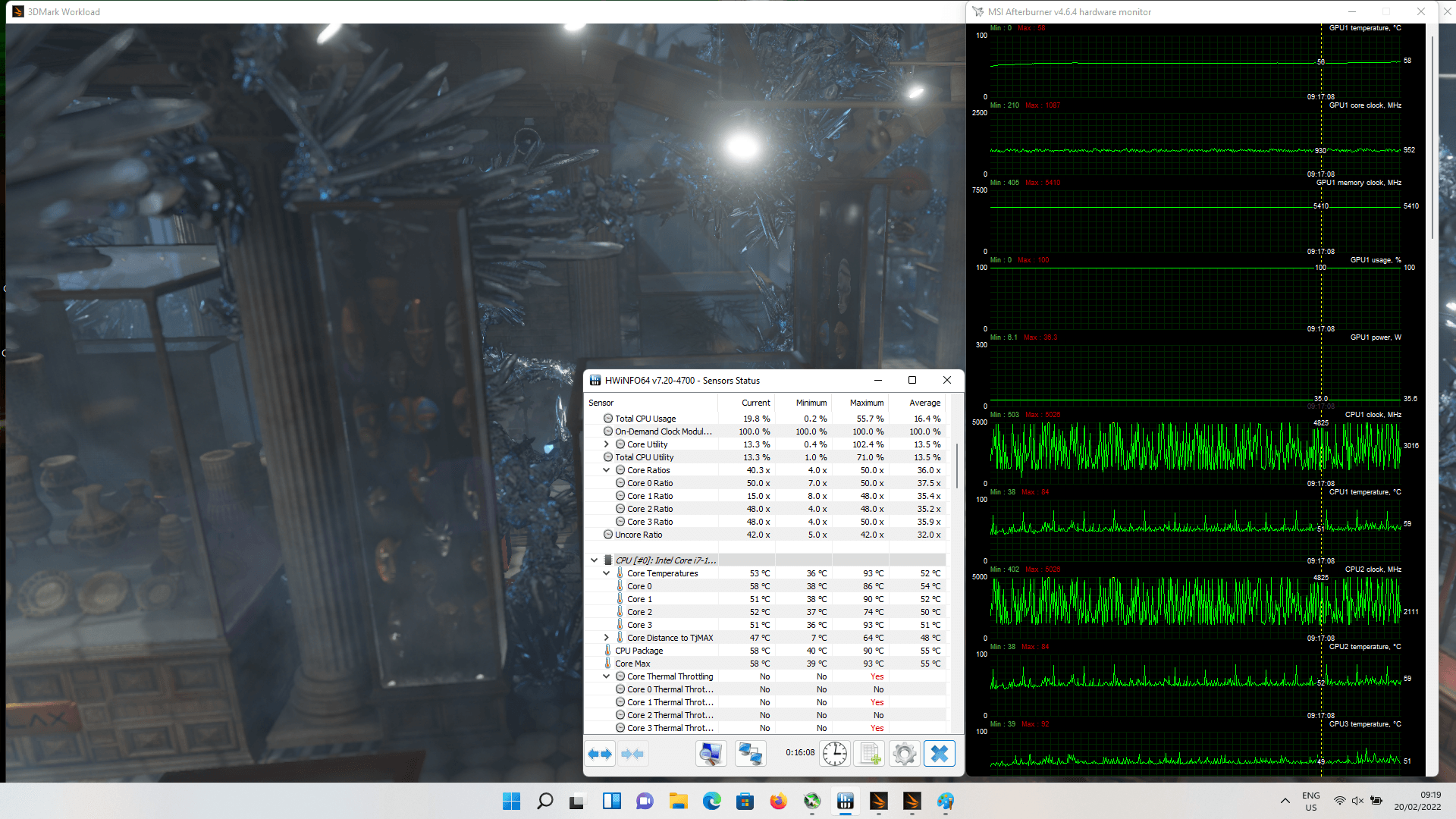This screenshot has height=819, width=1456.
Task: Expand the Core Distance to TjMAX row
Action: [607, 638]
